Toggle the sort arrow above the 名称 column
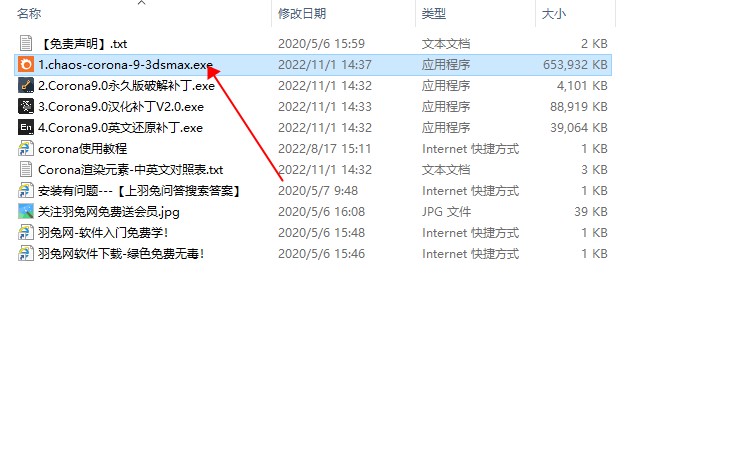 141,3
